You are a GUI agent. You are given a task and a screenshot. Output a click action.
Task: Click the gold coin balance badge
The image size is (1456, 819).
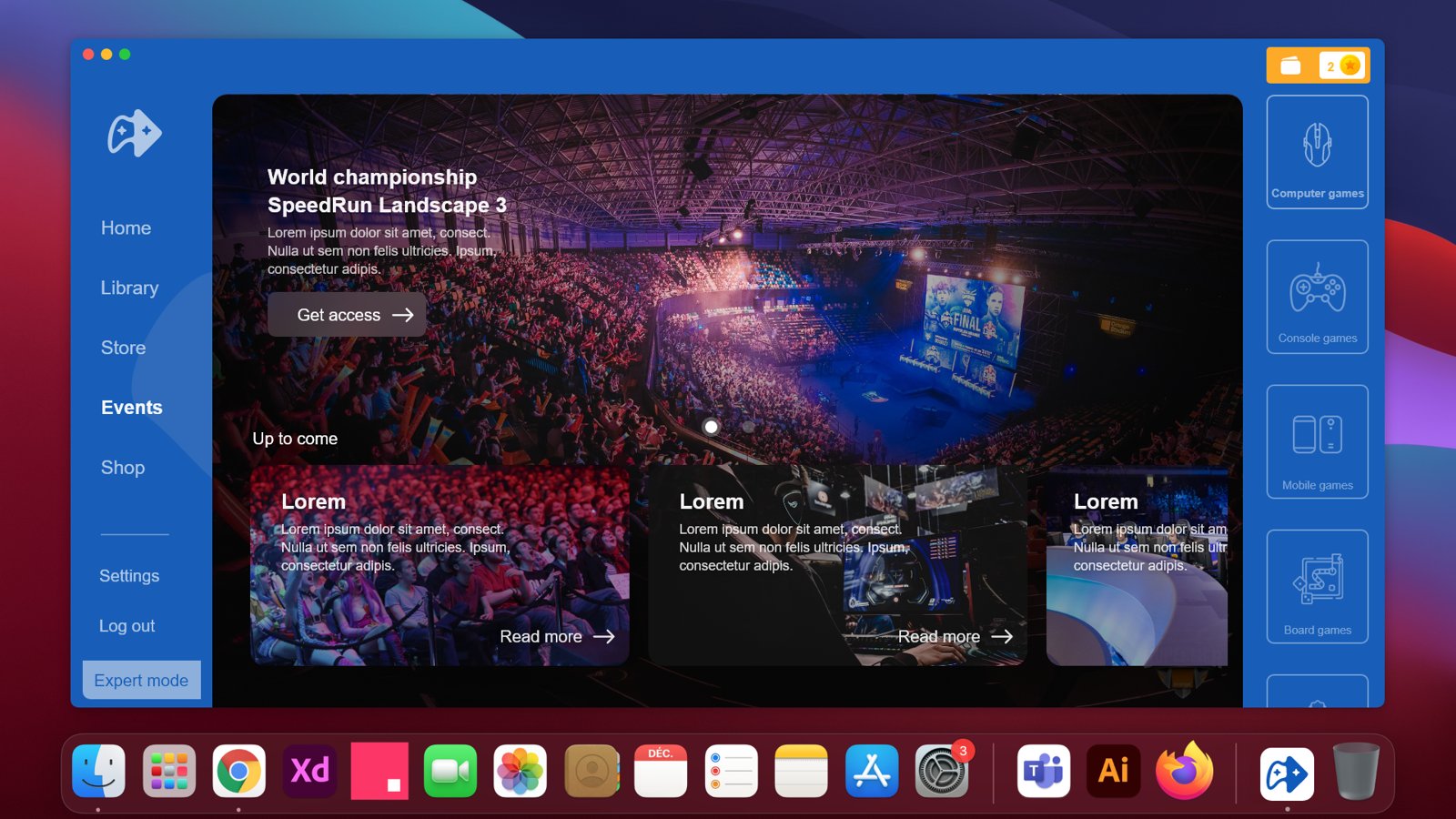pos(1342,66)
